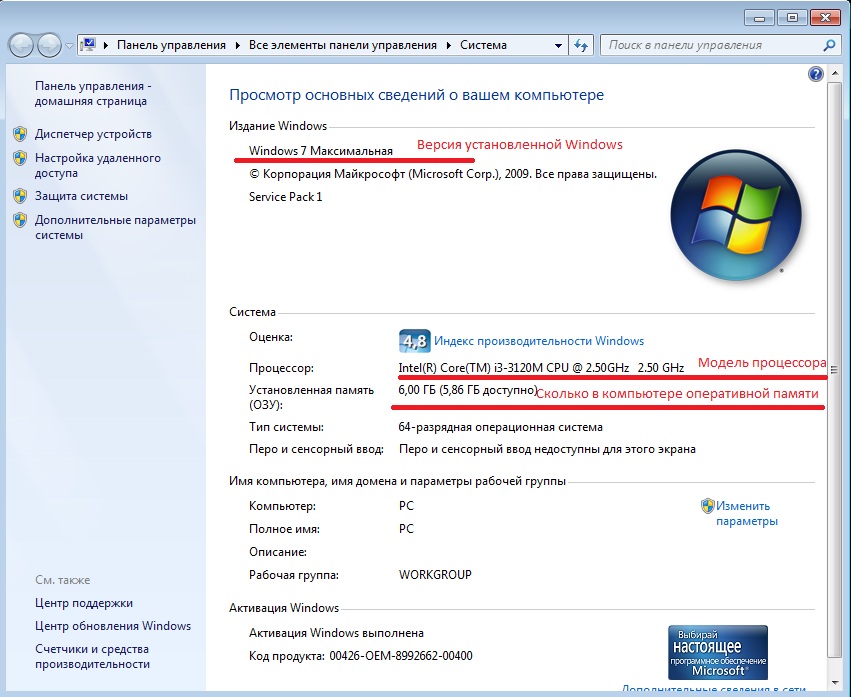
Task: Select Панель управления breadcrumb
Action: pyautogui.click(x=172, y=46)
